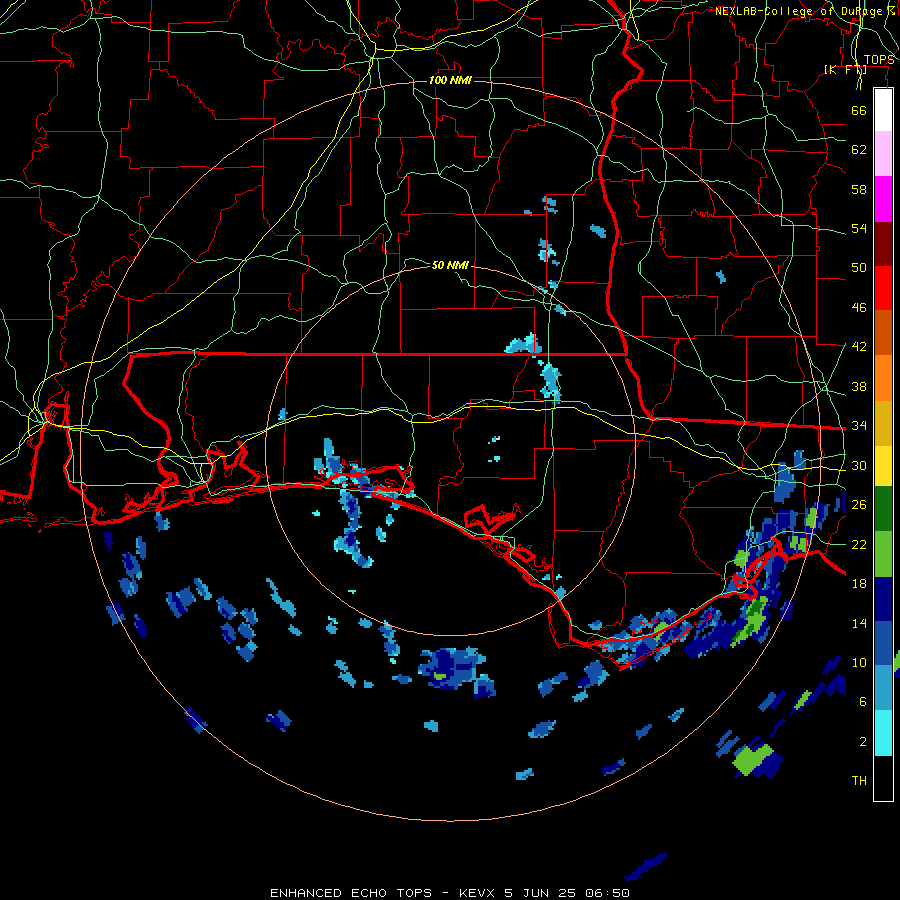Select the cyan legend swatch
900x900 pixels.
[883, 733]
